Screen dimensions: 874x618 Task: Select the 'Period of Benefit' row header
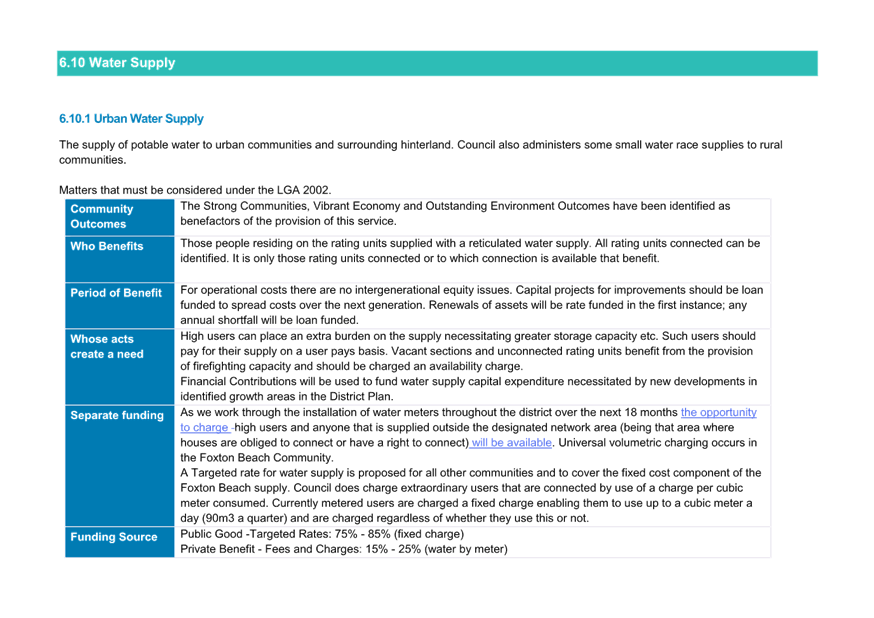[x=119, y=305]
